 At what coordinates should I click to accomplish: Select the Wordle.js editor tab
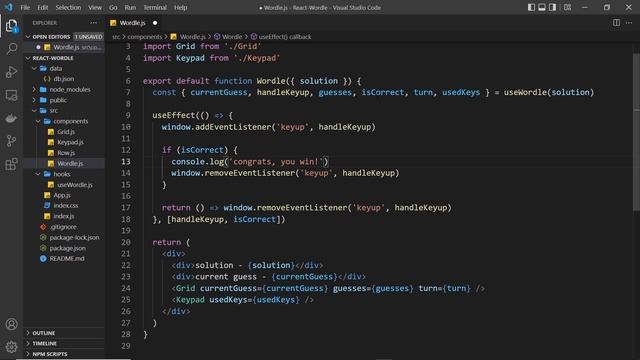pos(133,23)
